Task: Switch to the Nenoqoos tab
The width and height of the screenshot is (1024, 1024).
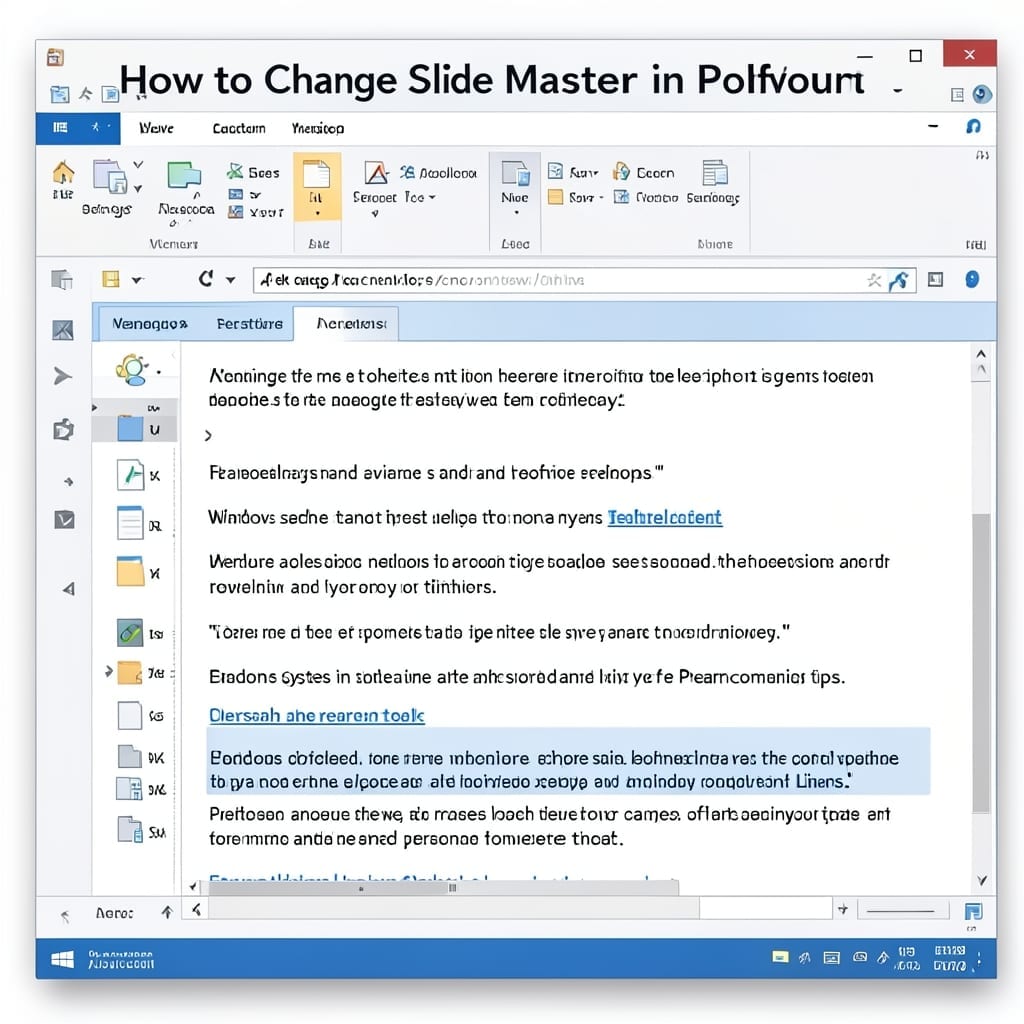Action: click(x=150, y=323)
